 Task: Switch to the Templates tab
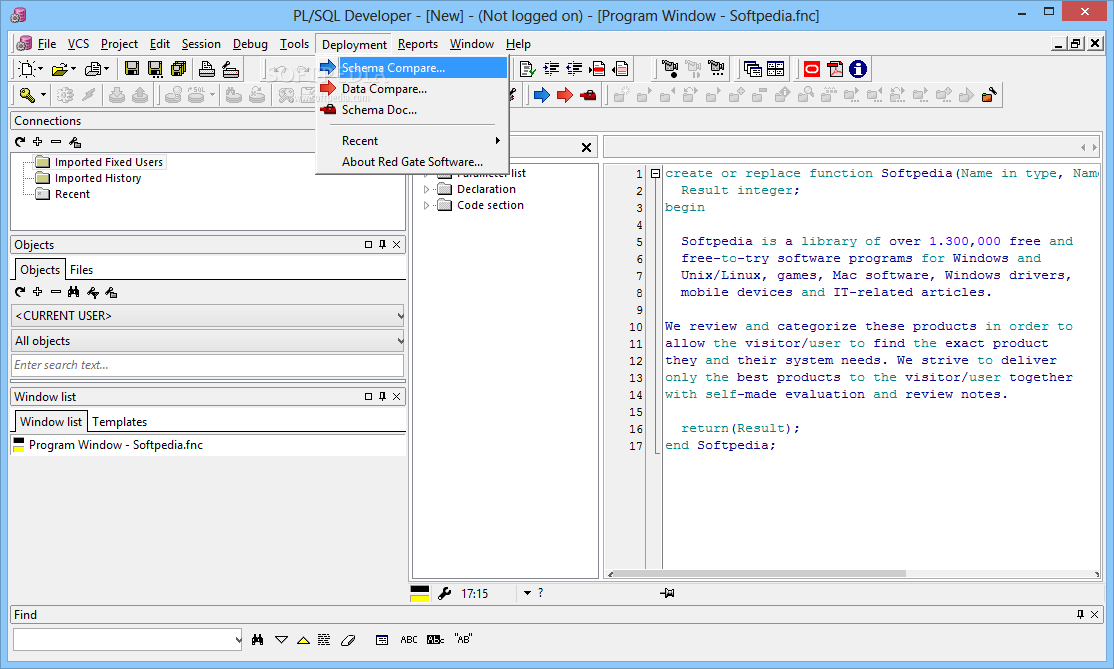pos(119,422)
